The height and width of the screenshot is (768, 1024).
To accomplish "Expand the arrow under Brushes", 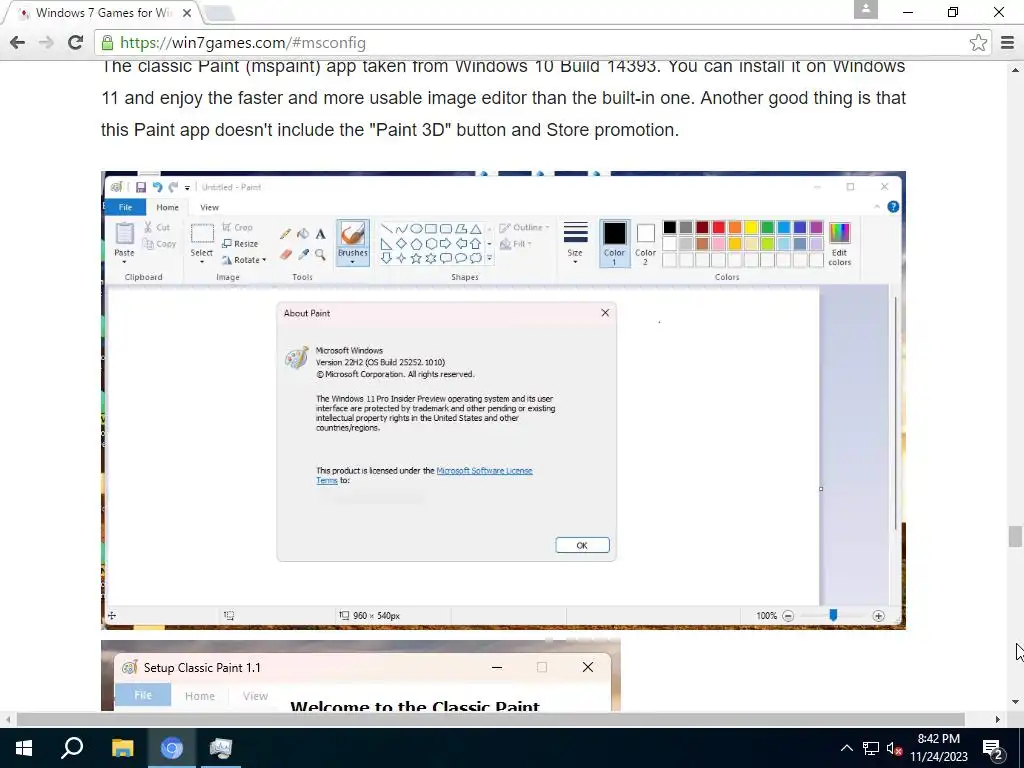I will click(x=353, y=262).
